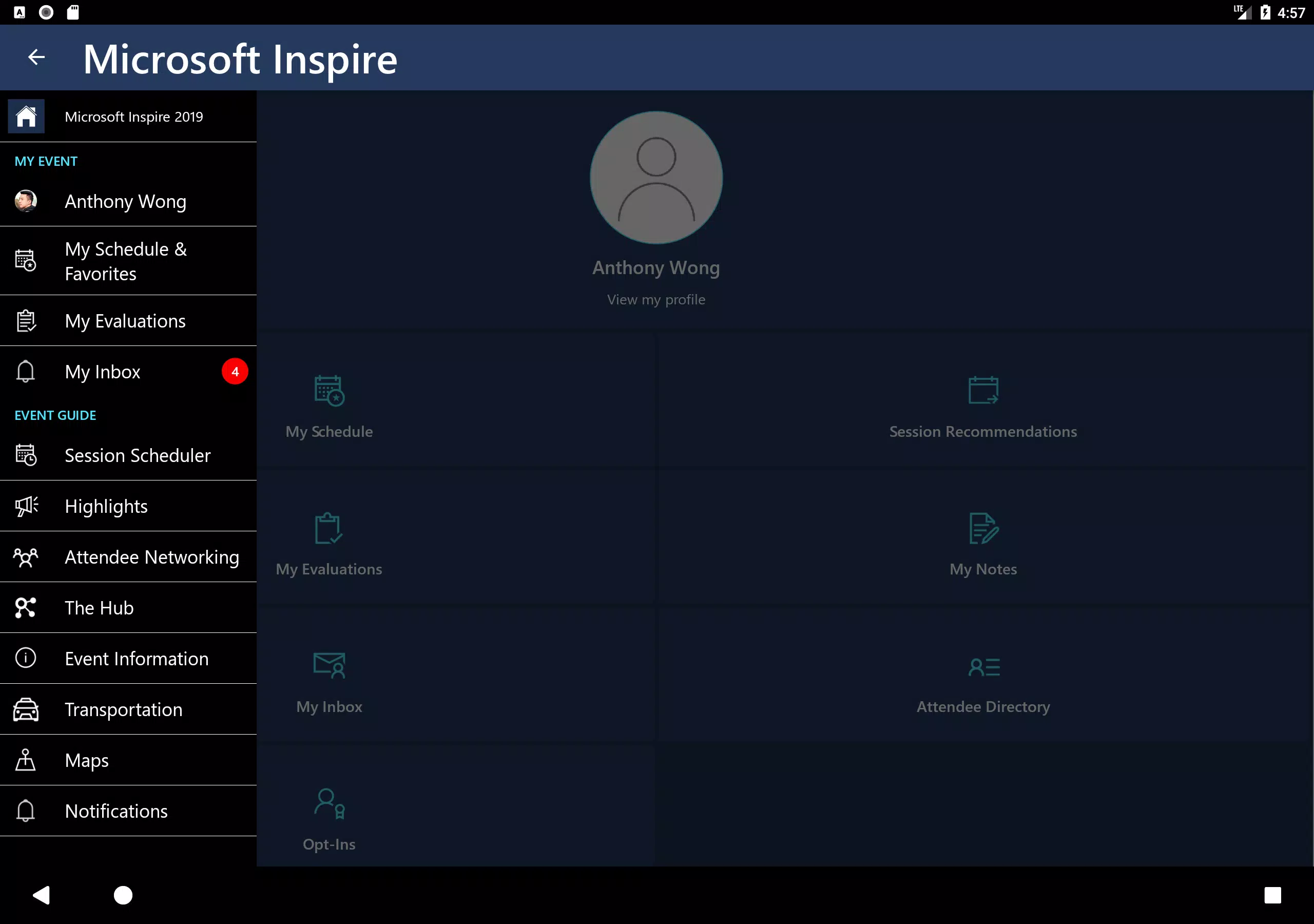Screen dimensions: 1314x924
Task: Tap the Notifications bell icon
Action: click(x=26, y=811)
